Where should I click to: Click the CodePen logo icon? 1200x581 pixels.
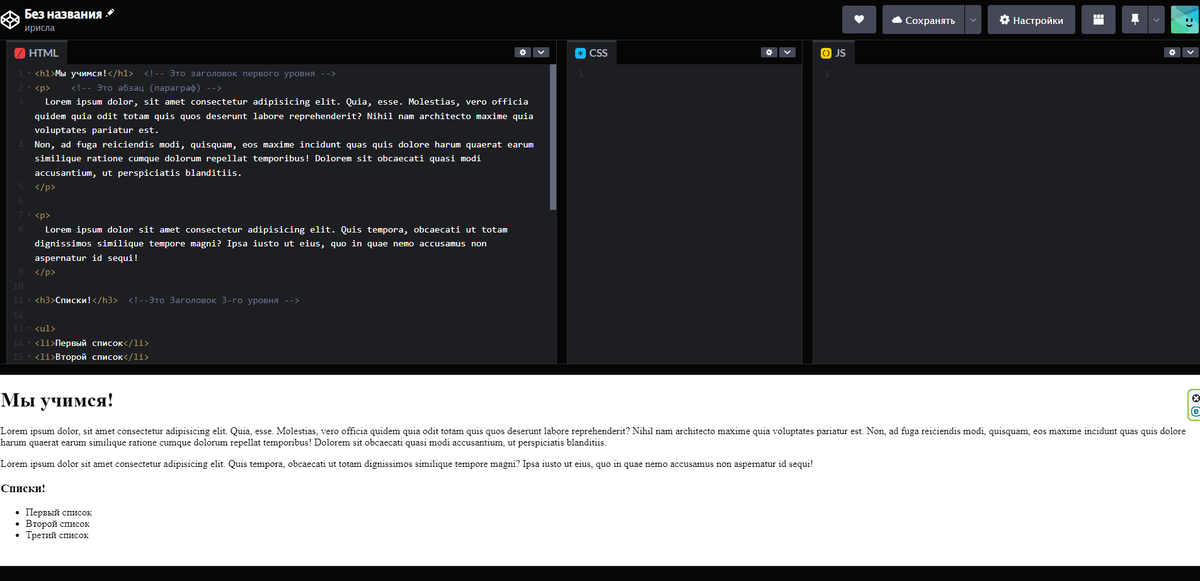click(11, 19)
